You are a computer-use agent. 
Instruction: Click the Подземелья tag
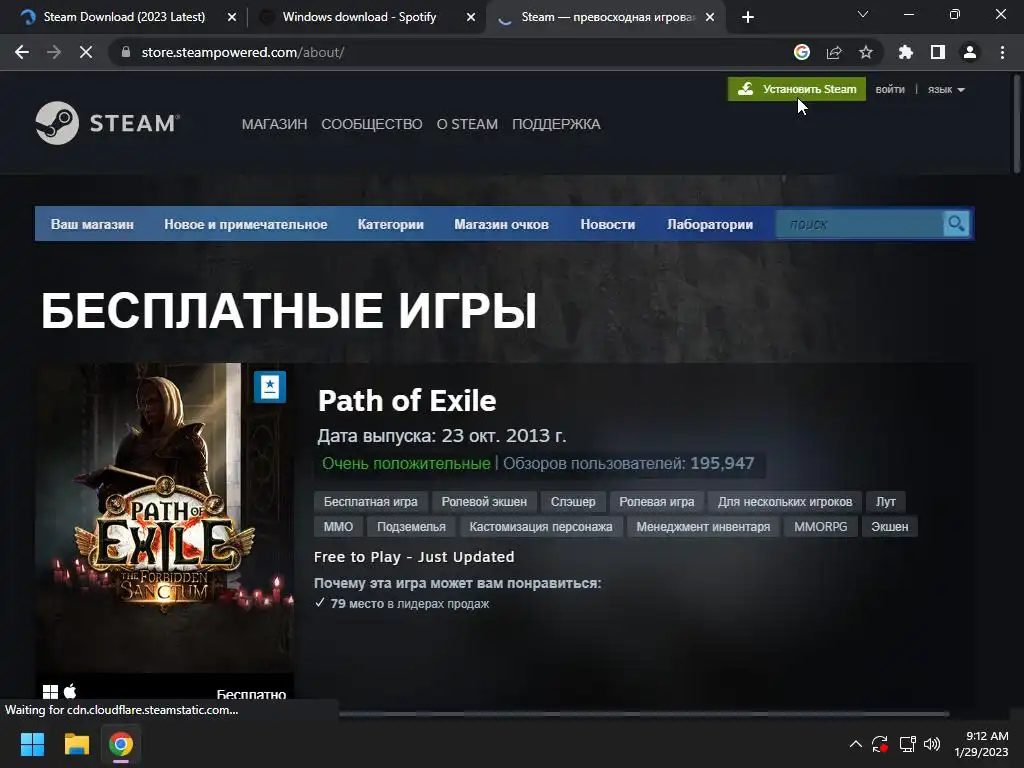click(411, 526)
